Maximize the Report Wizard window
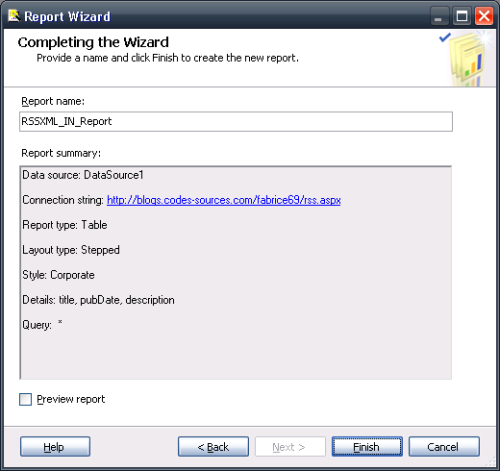 click(x=462, y=16)
